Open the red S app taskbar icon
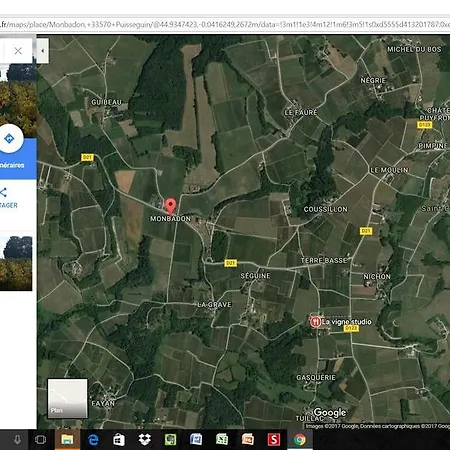Screen dimensions: 450x450 (x=274, y=440)
